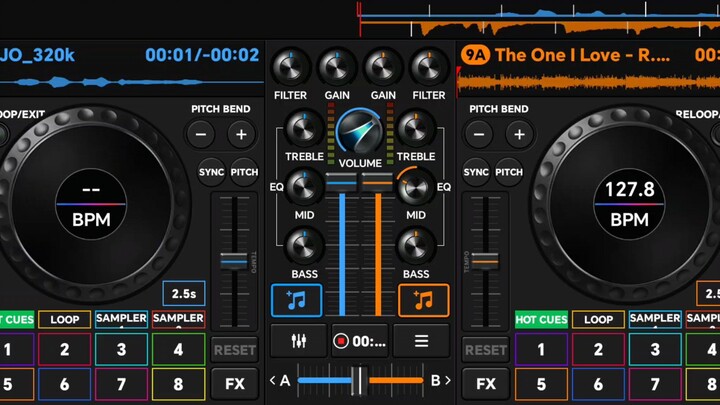Open the blue add-music button for deck A
Viewport: 720px width, 405px height.
pos(296,300)
